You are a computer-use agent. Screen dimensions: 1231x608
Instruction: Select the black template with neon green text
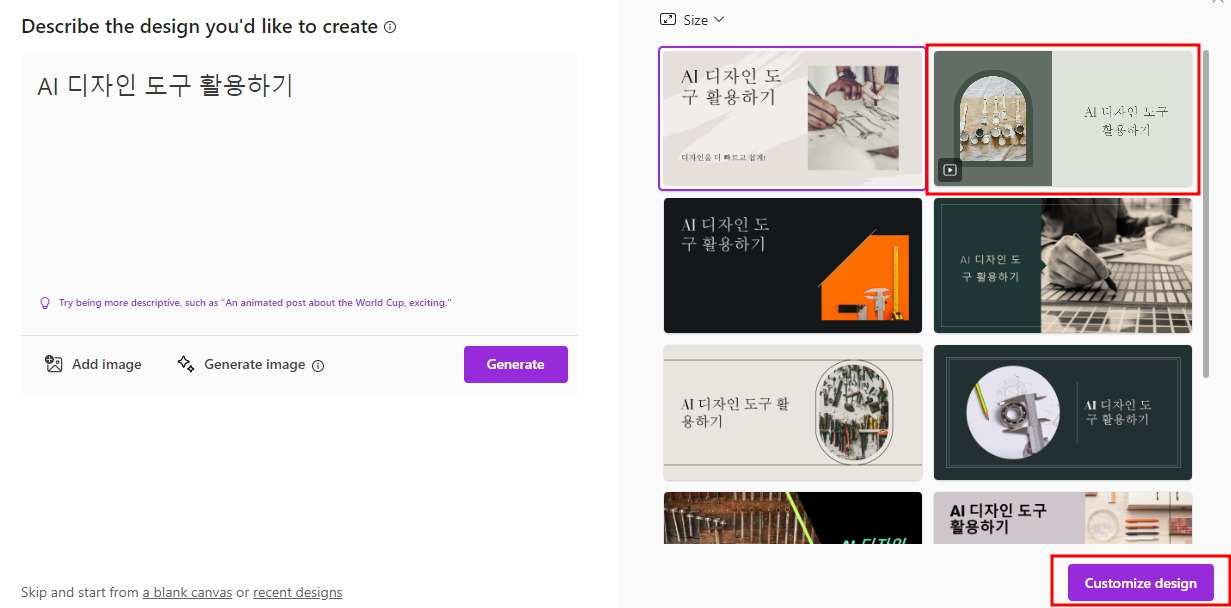tap(793, 518)
